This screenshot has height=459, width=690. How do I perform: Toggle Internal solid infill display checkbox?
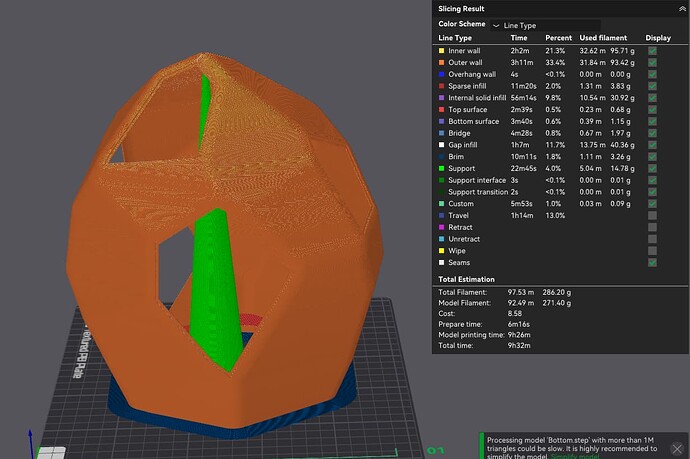(652, 98)
